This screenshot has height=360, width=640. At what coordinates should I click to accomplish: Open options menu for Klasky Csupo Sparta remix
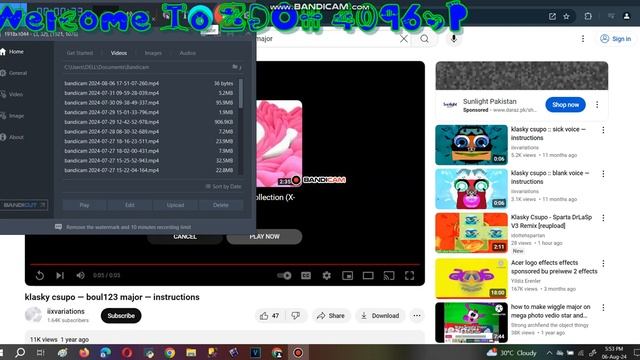coord(603,218)
